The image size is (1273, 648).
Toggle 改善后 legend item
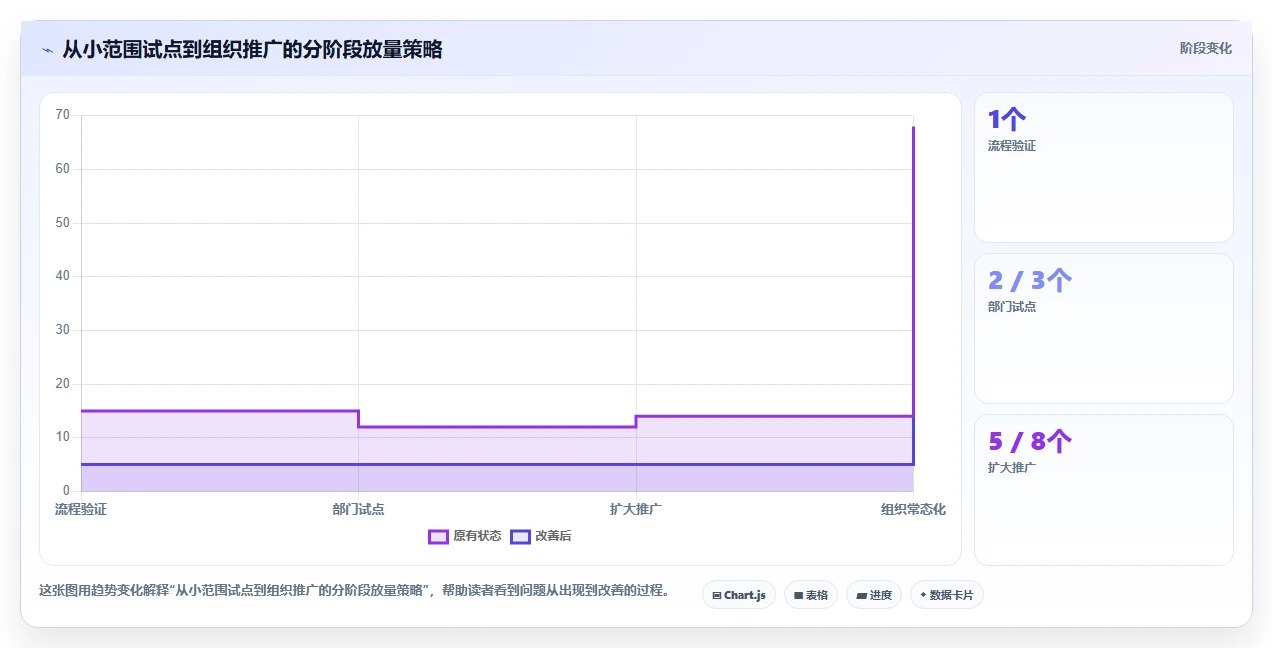coord(541,536)
